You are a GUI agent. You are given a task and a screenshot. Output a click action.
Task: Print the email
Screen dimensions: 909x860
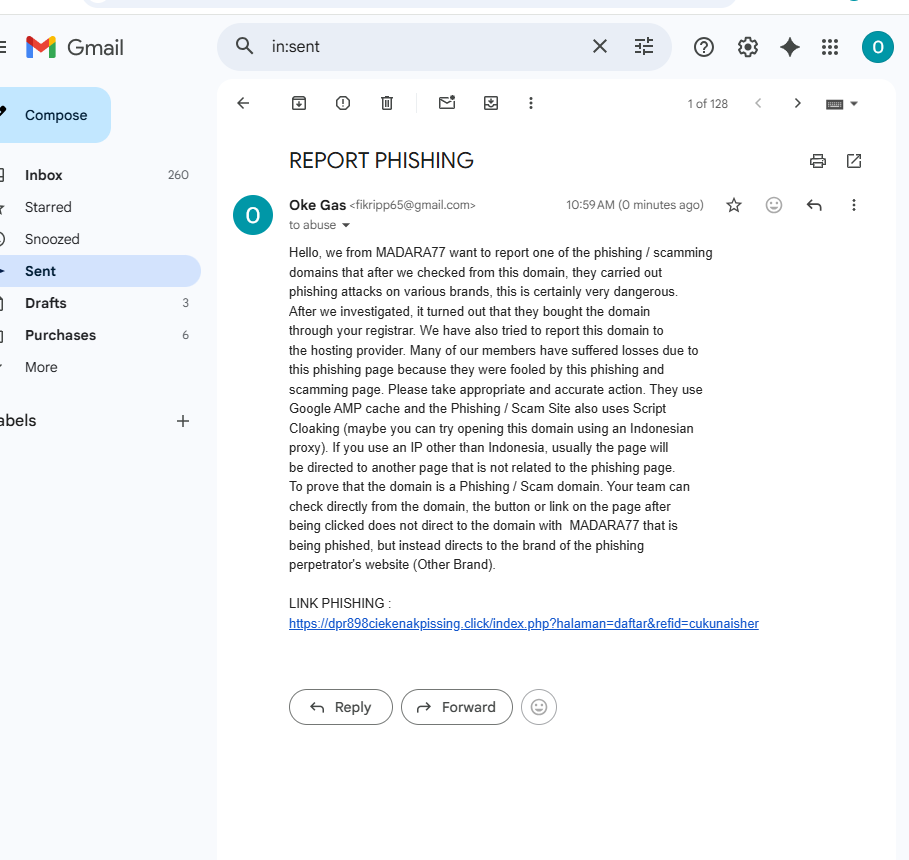pos(818,161)
